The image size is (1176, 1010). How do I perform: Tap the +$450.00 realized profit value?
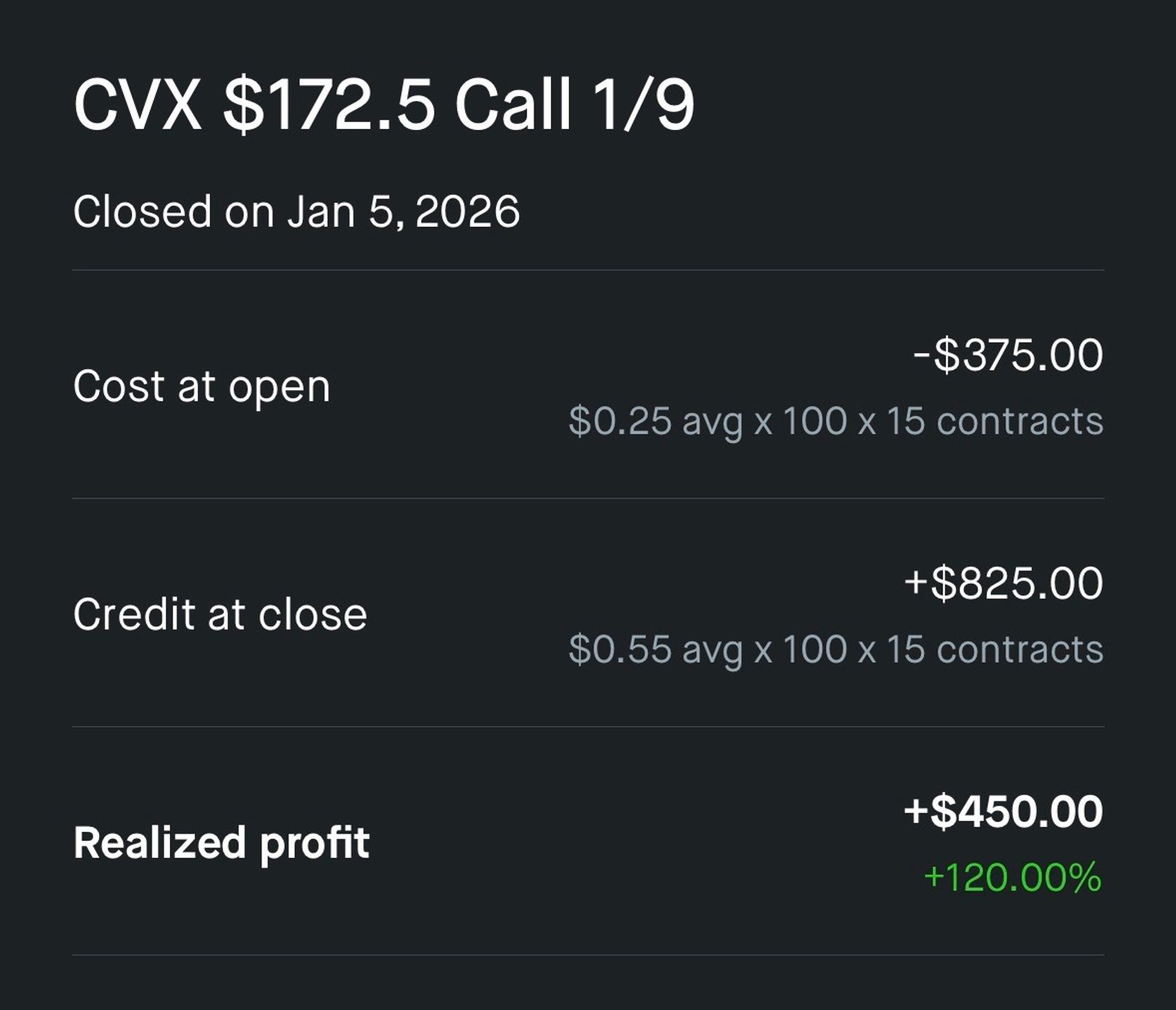pyautogui.click(x=1003, y=812)
